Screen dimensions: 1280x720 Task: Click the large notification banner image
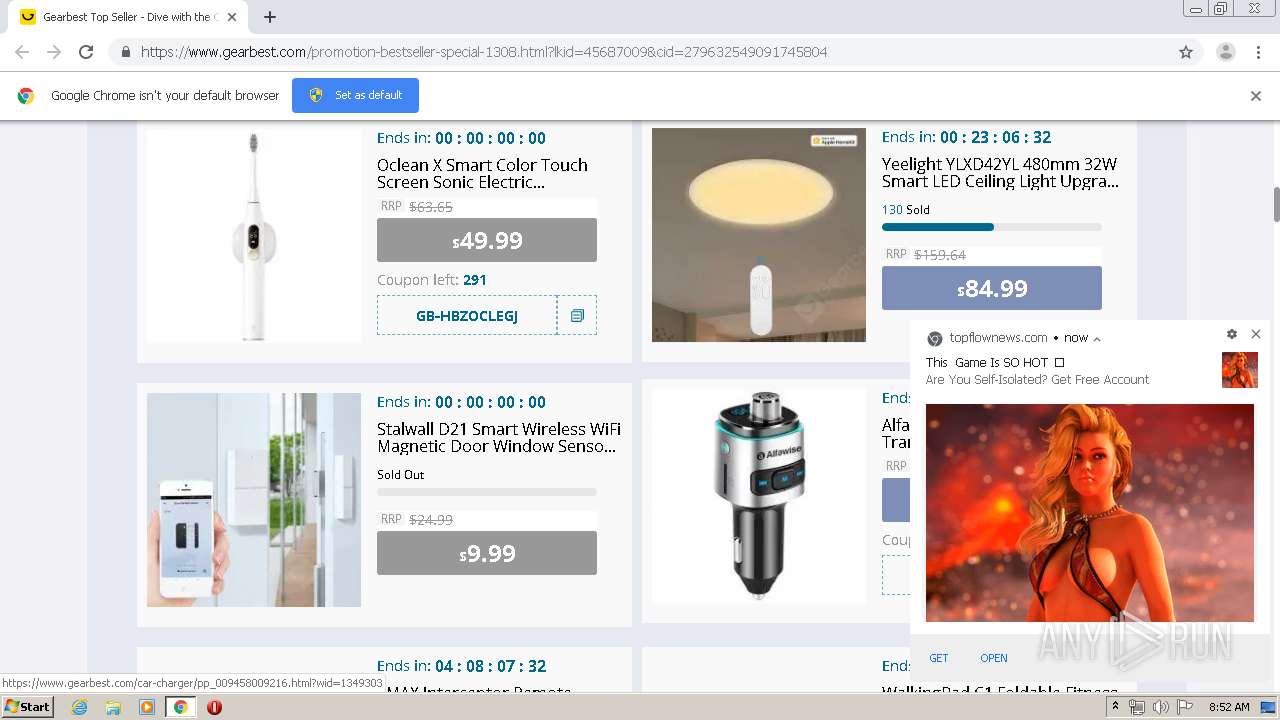coord(1090,513)
